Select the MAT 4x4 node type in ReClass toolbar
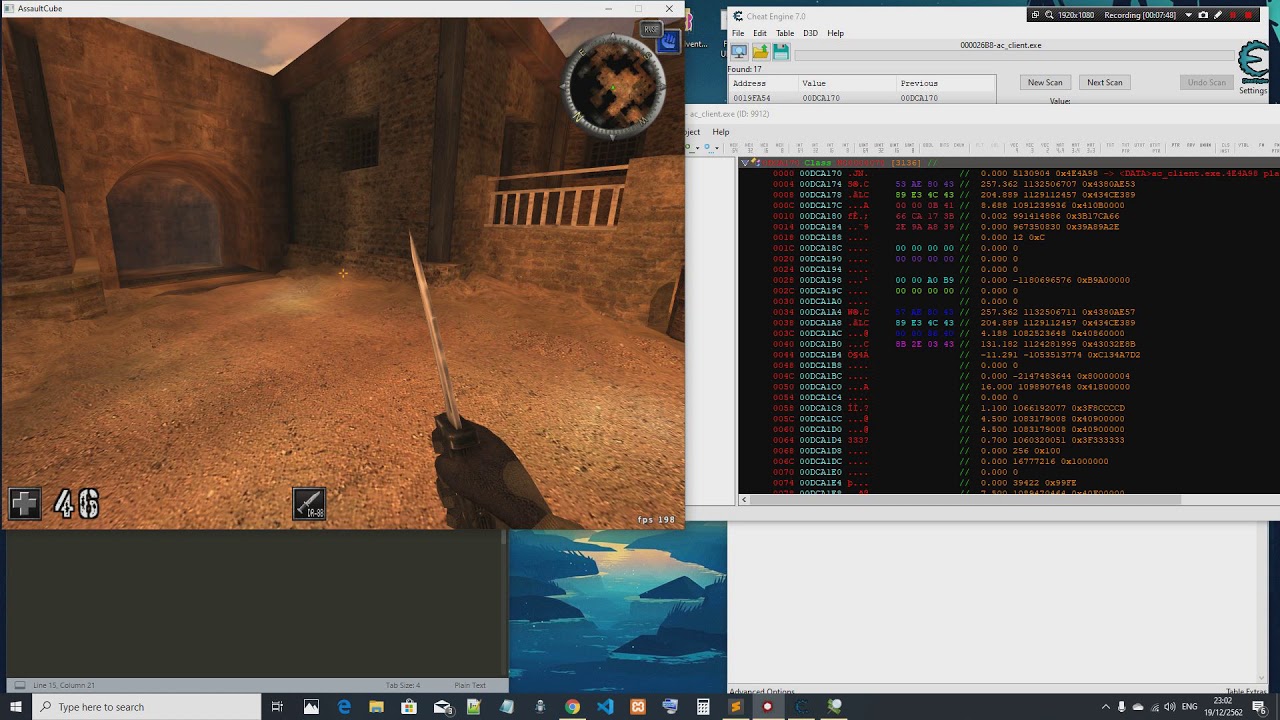 pos(1060,147)
